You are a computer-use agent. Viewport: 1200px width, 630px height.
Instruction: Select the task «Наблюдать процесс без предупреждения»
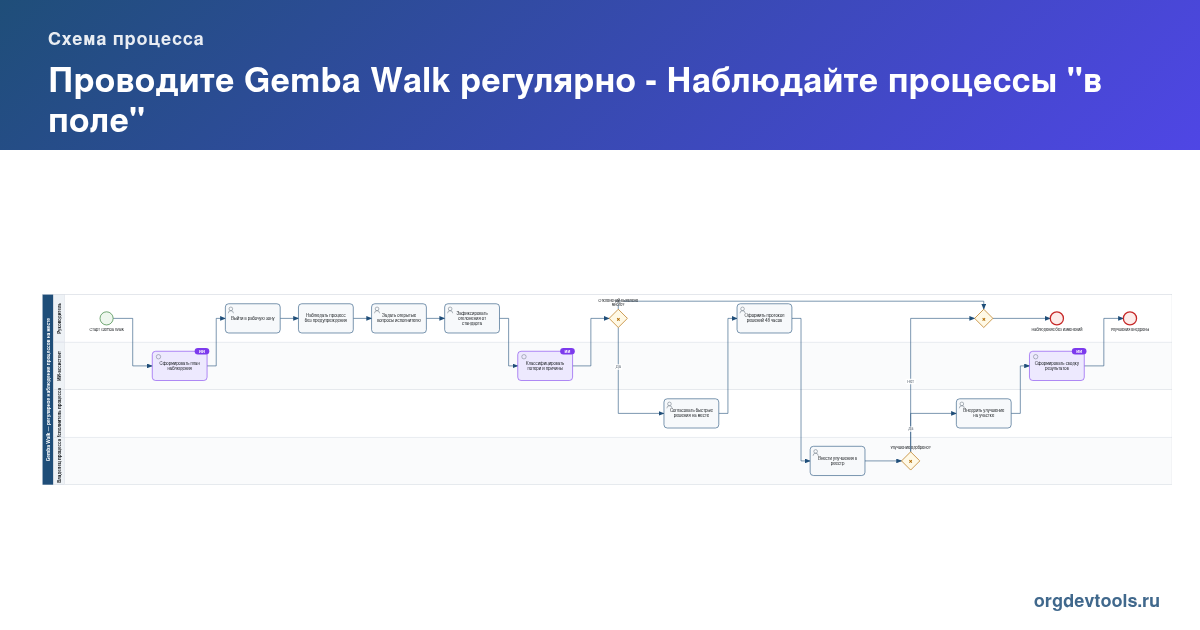(326, 318)
